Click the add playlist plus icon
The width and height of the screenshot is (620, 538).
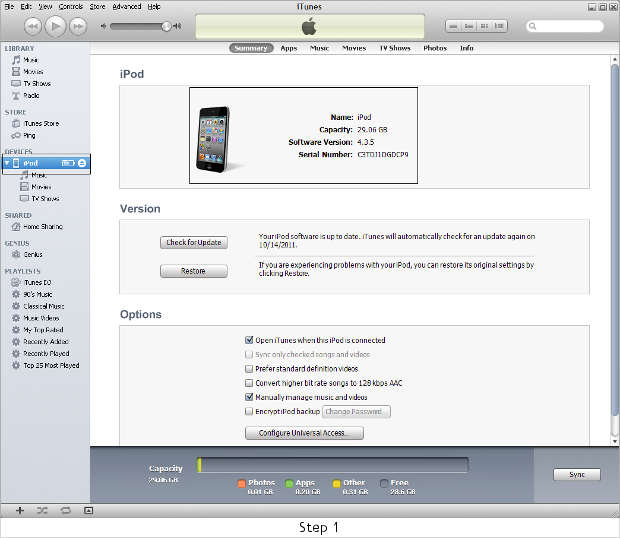pyautogui.click(x=20, y=510)
